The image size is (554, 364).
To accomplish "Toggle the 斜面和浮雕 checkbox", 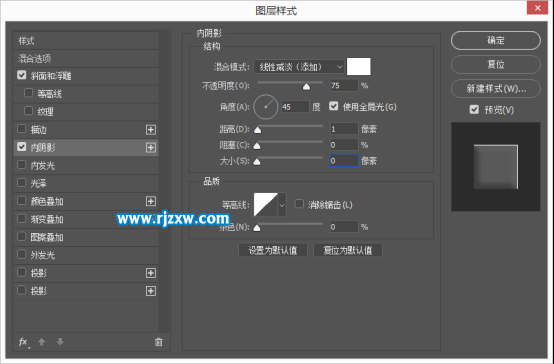I will [x=22, y=75].
